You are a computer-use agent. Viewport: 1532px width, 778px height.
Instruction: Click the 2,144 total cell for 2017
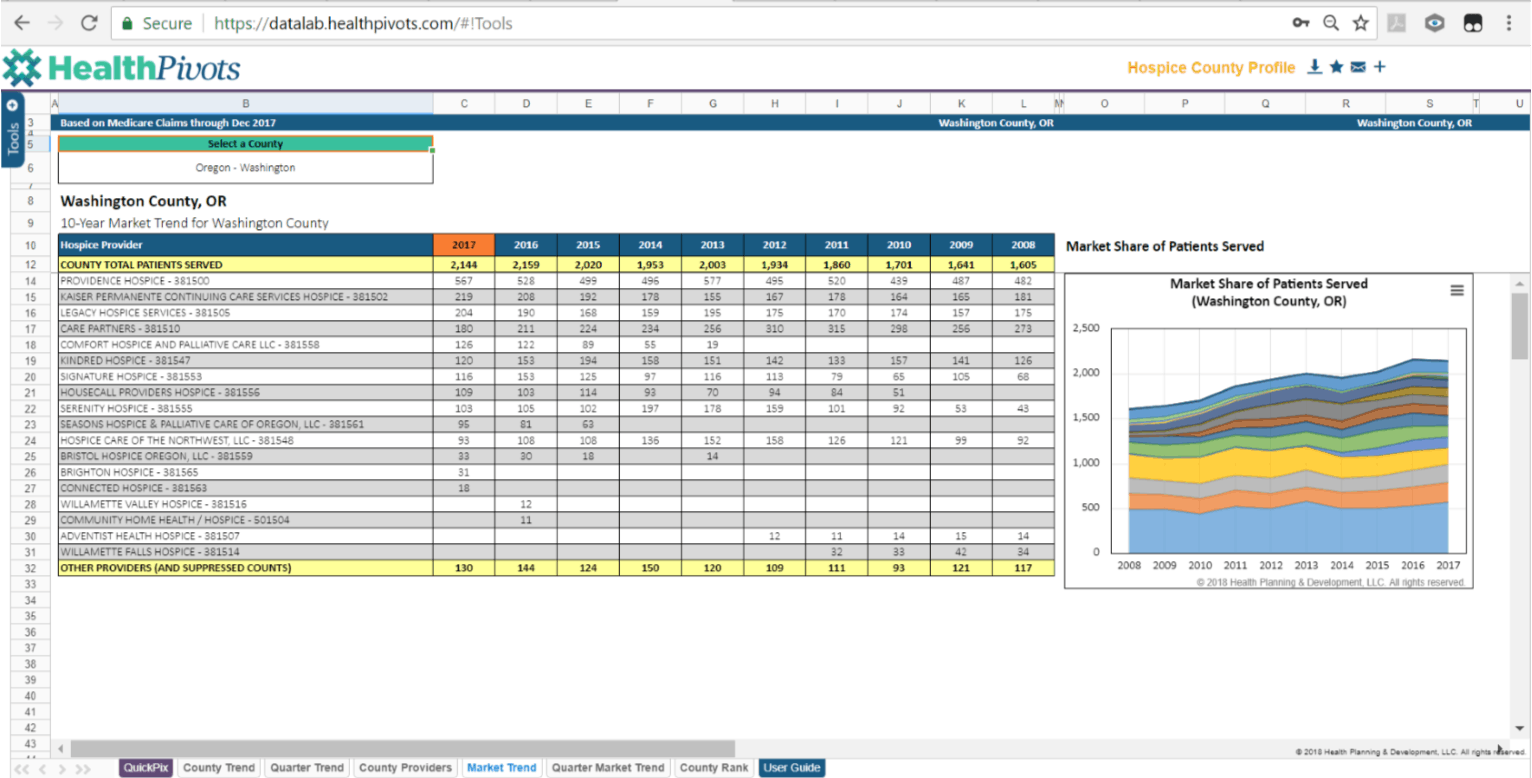tap(464, 265)
